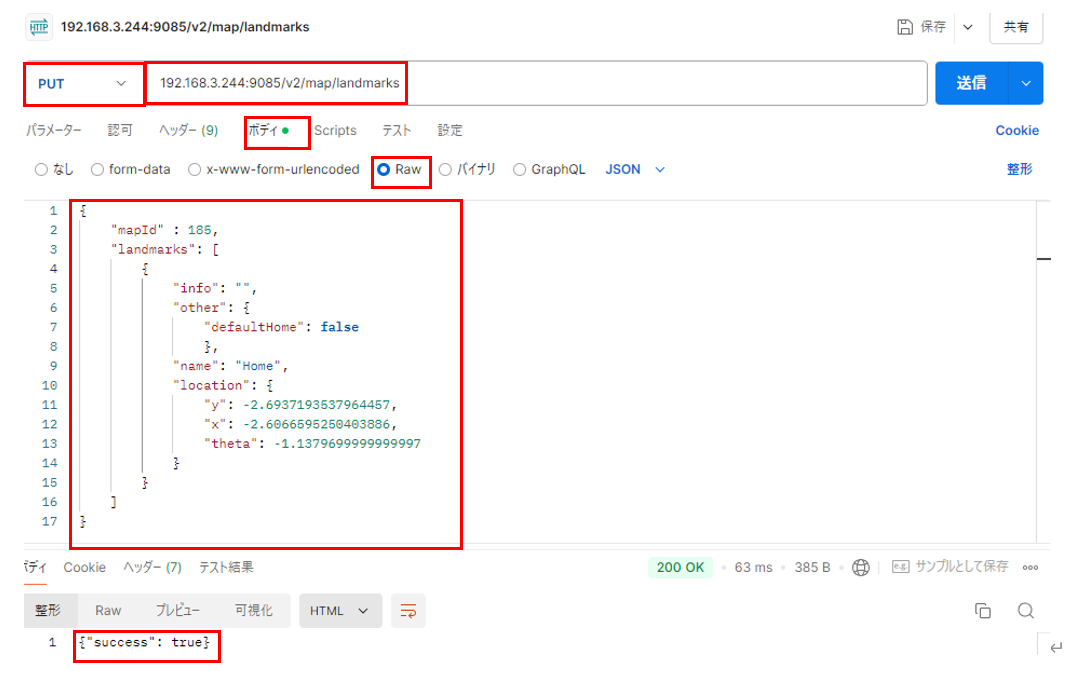Switch to the Scripts tab

click(335, 131)
